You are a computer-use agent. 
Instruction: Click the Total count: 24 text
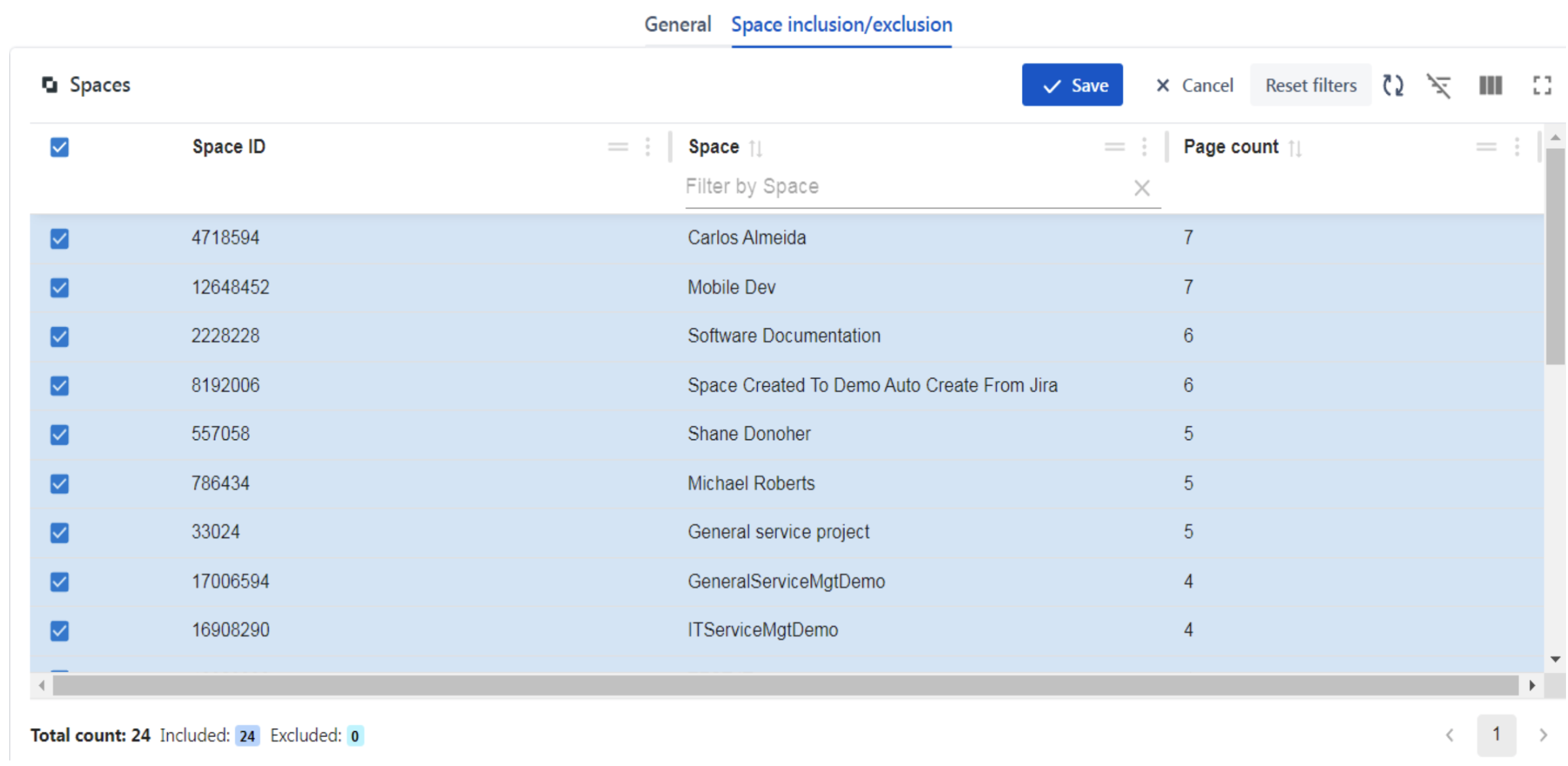tap(90, 735)
